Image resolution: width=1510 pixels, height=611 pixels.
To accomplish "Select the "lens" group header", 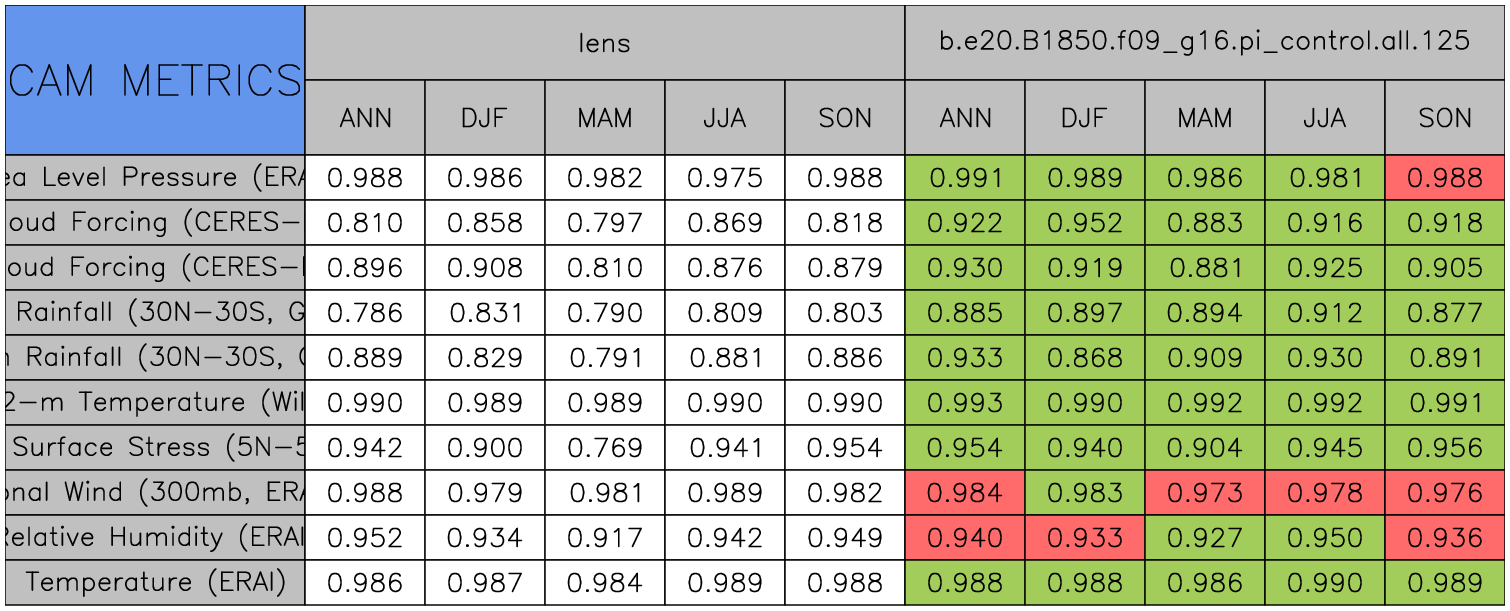I will 604,43.
